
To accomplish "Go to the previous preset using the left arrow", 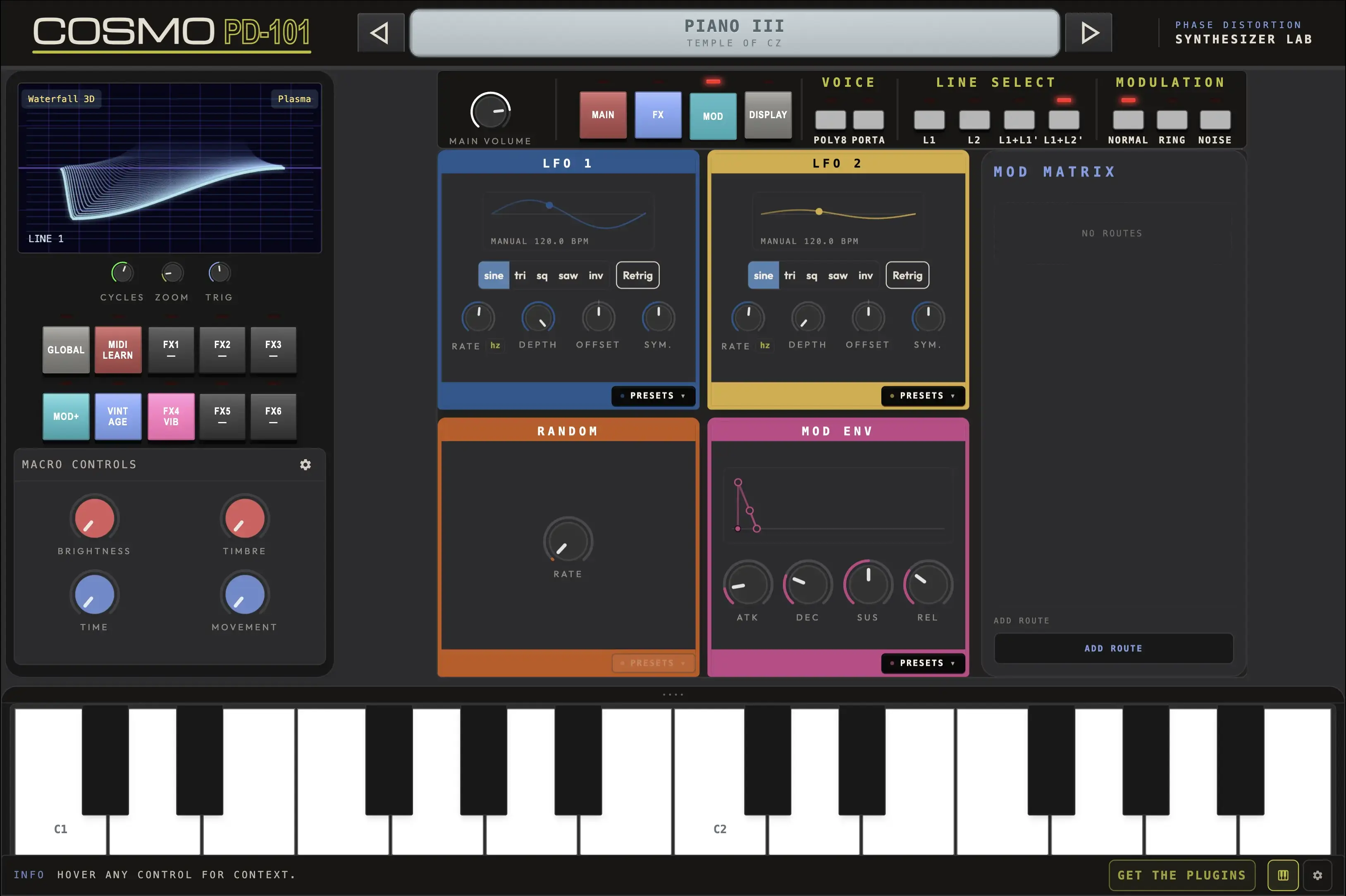I will 381,33.
